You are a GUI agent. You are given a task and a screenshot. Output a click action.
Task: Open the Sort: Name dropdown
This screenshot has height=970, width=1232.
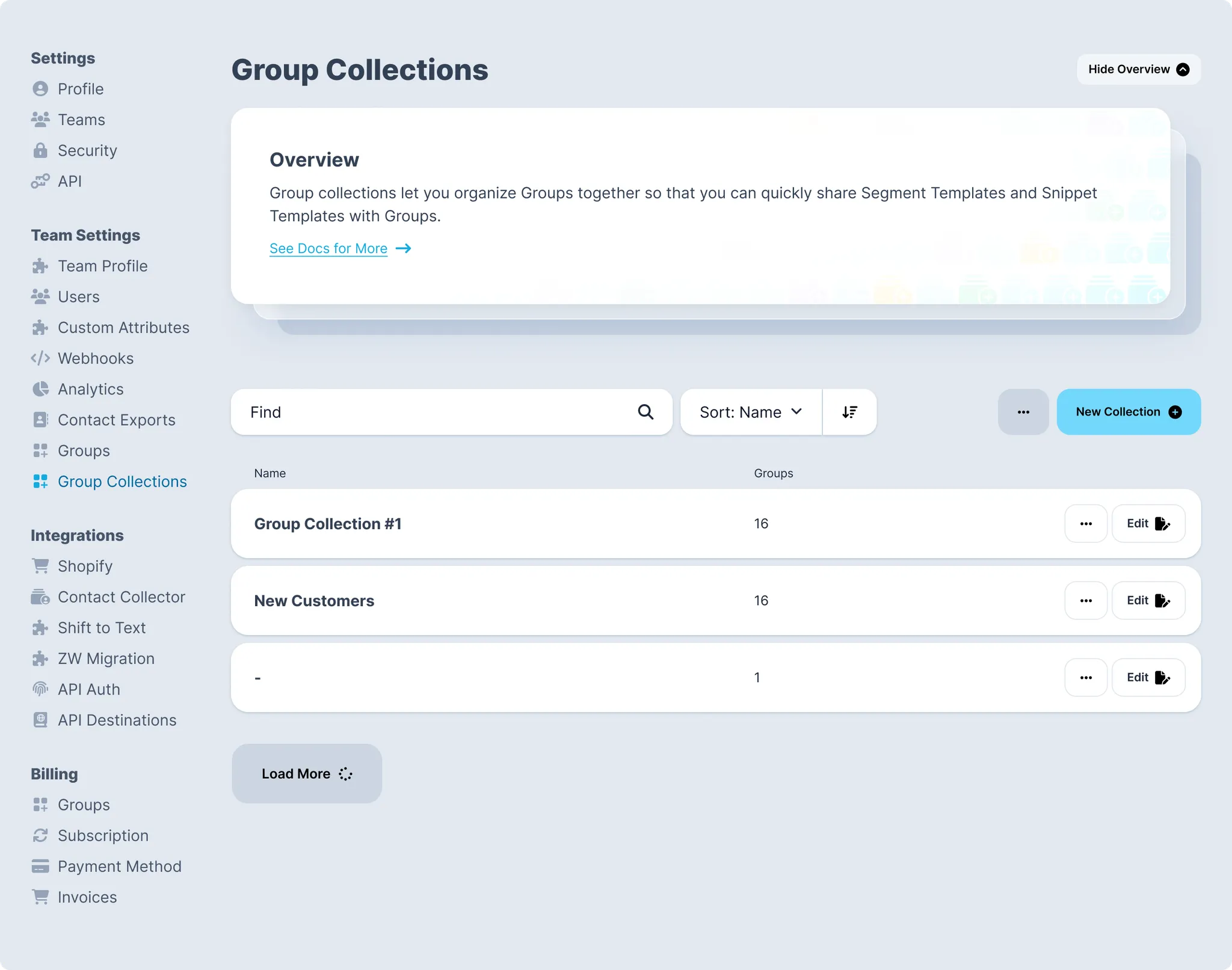point(751,412)
